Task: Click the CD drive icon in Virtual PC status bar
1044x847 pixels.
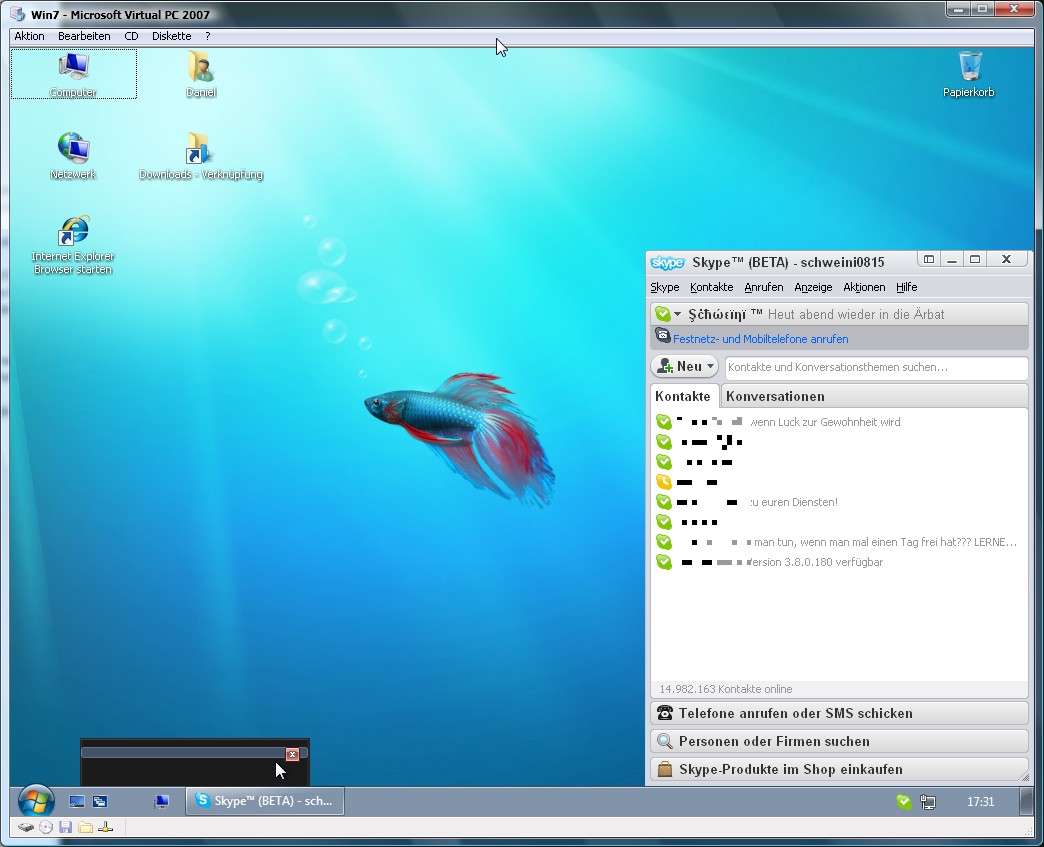Action: click(46, 827)
